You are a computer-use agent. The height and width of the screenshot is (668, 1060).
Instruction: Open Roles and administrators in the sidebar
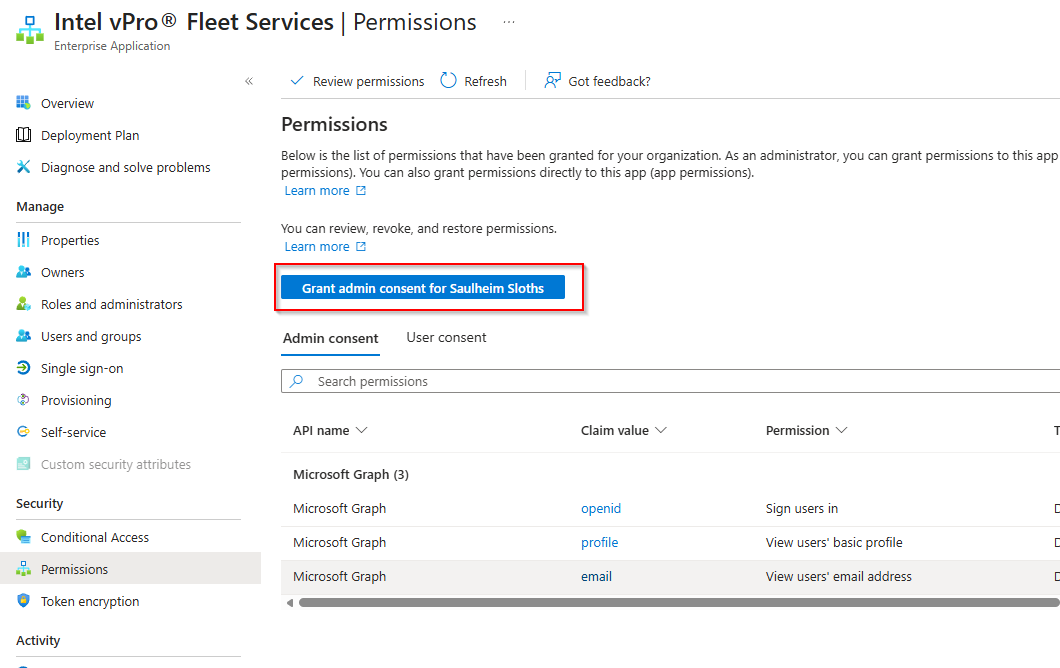[x=112, y=304]
